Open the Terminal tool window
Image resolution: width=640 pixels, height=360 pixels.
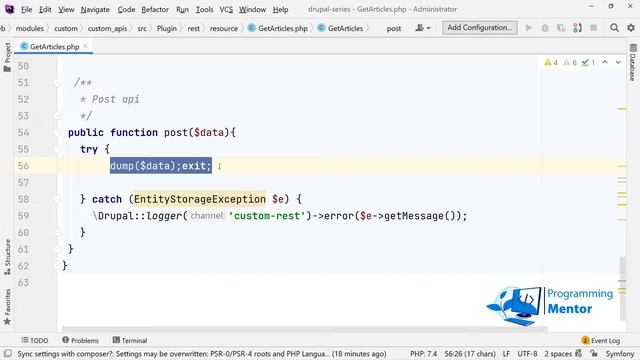pos(130,340)
